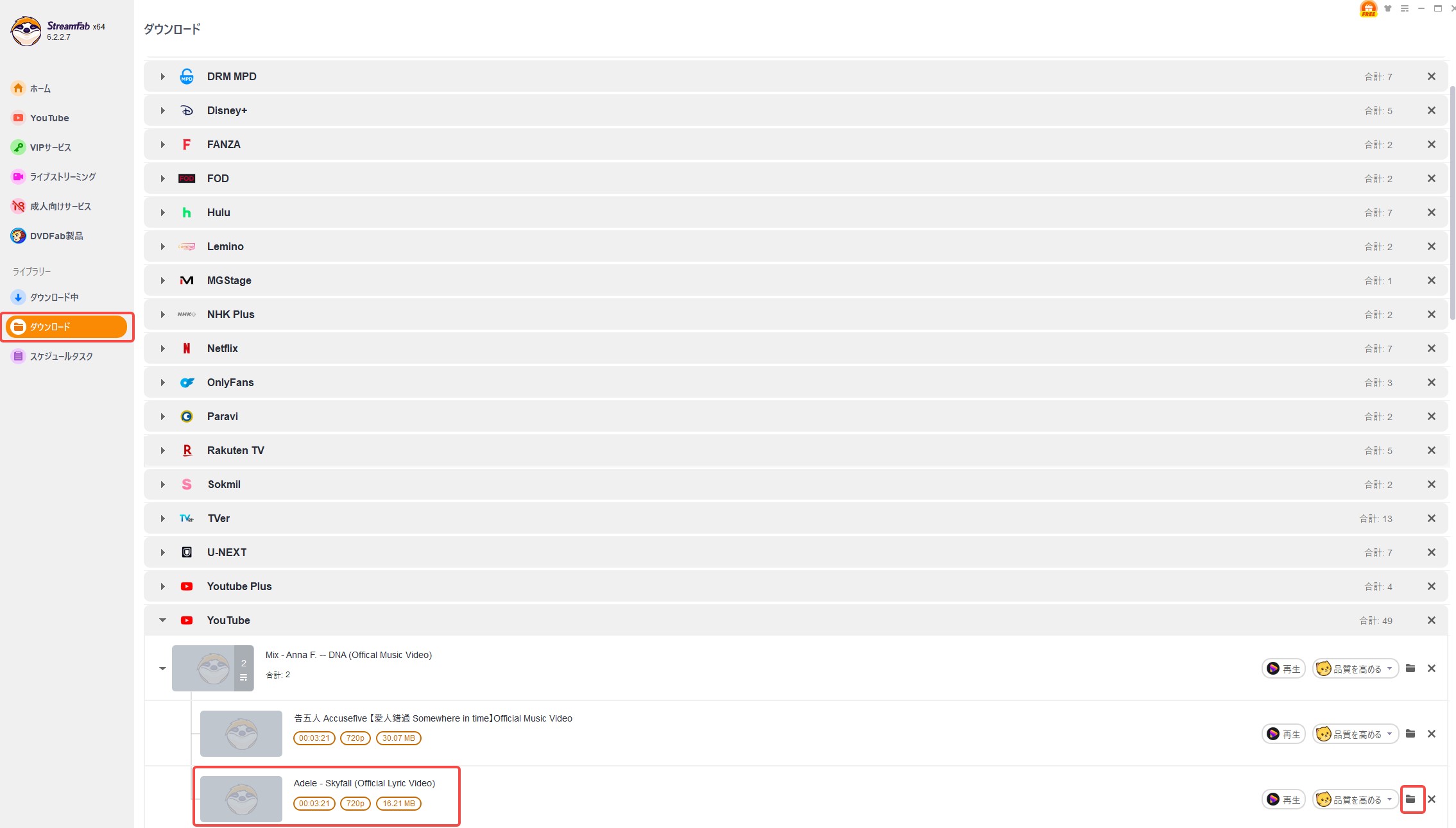
Task: Click the Sokmil S icon
Action: coord(187,484)
